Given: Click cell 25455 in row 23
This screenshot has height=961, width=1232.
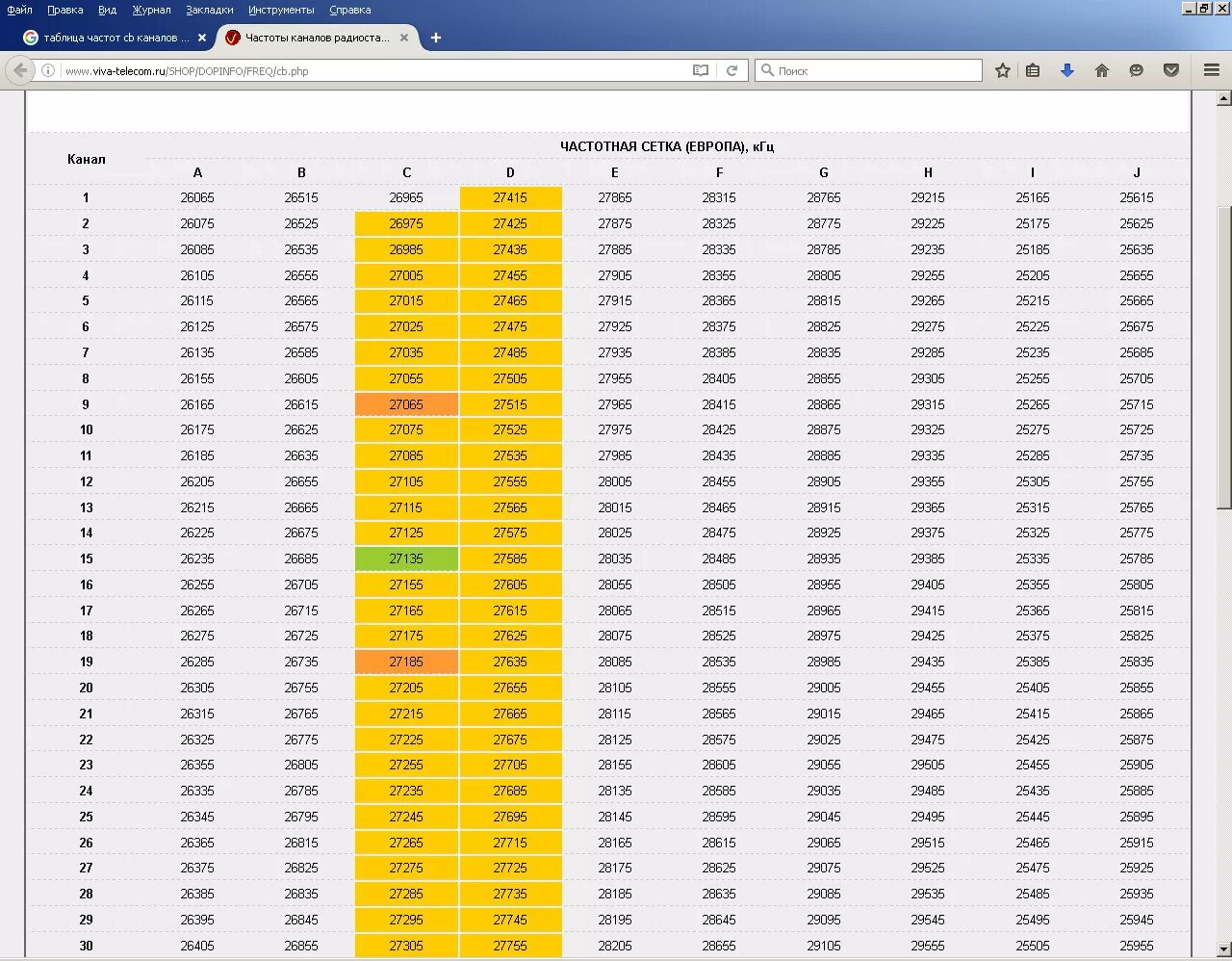Looking at the screenshot, I should 1033,765.
